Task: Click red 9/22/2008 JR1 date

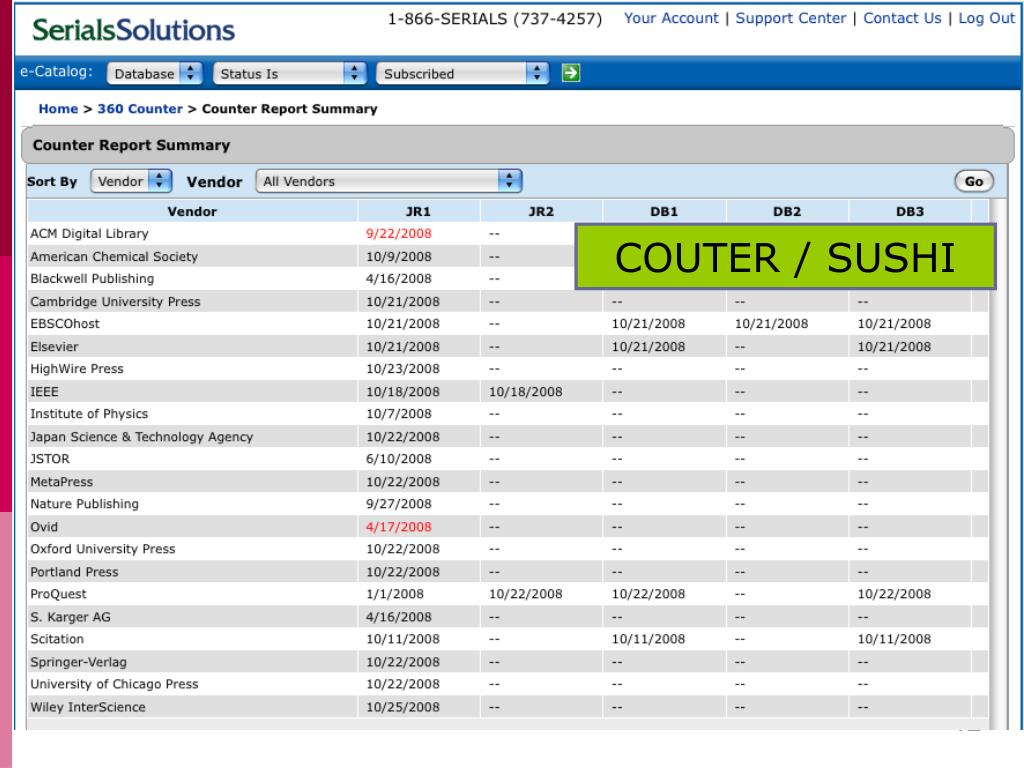Action: coord(398,233)
